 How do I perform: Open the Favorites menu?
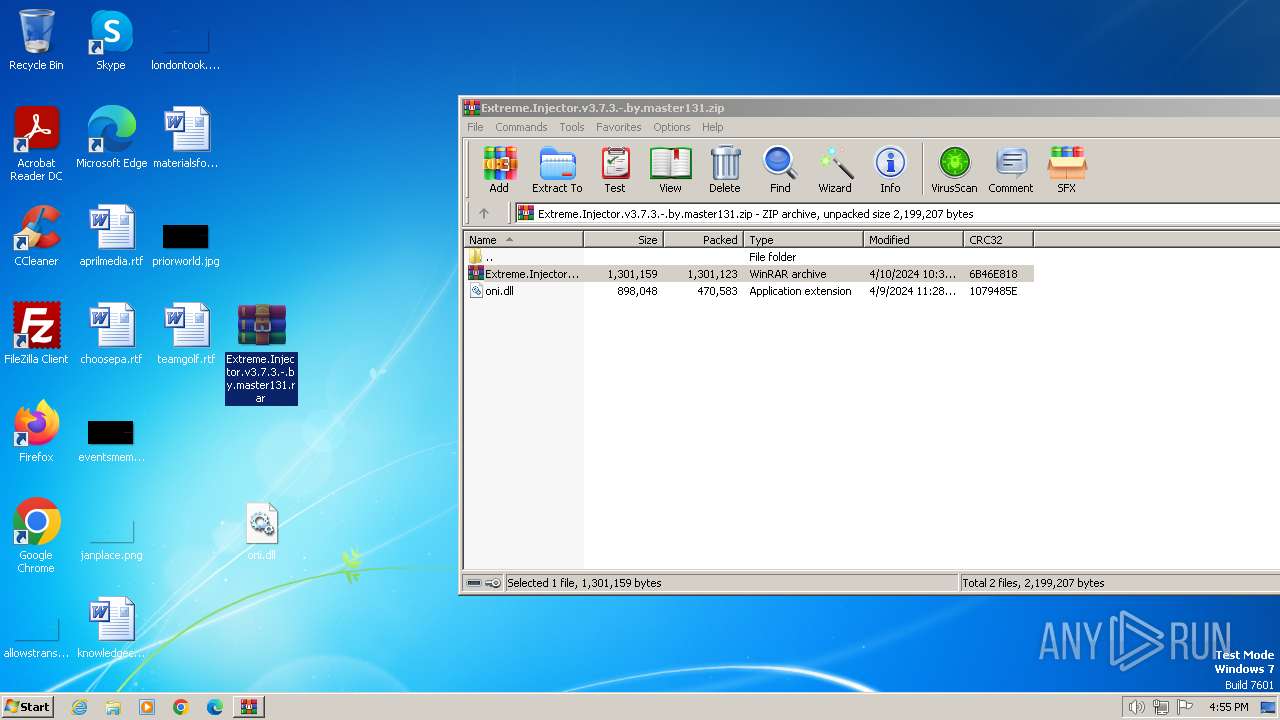click(x=619, y=127)
